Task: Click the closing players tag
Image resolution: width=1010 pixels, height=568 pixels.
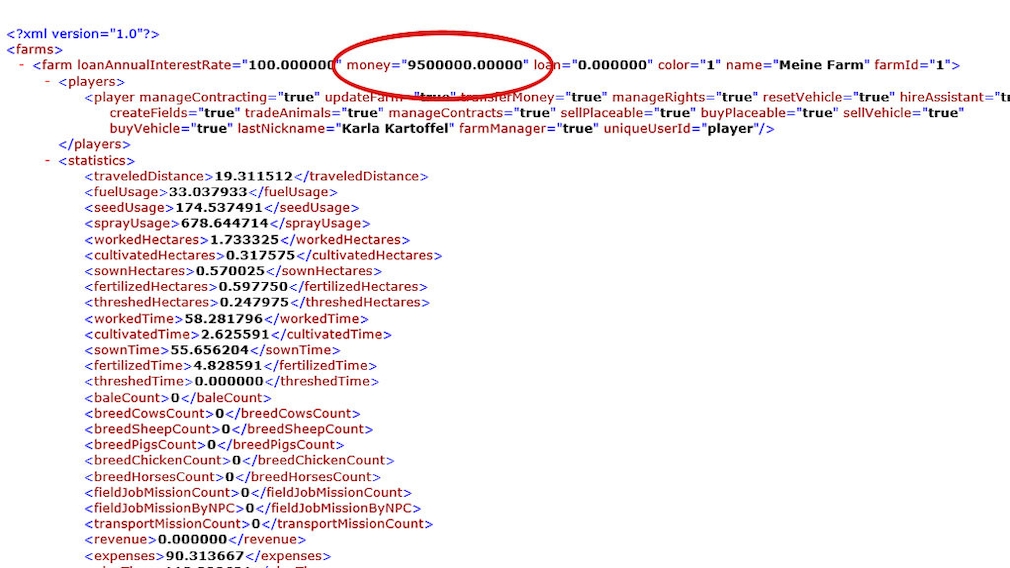Action: [x=96, y=145]
